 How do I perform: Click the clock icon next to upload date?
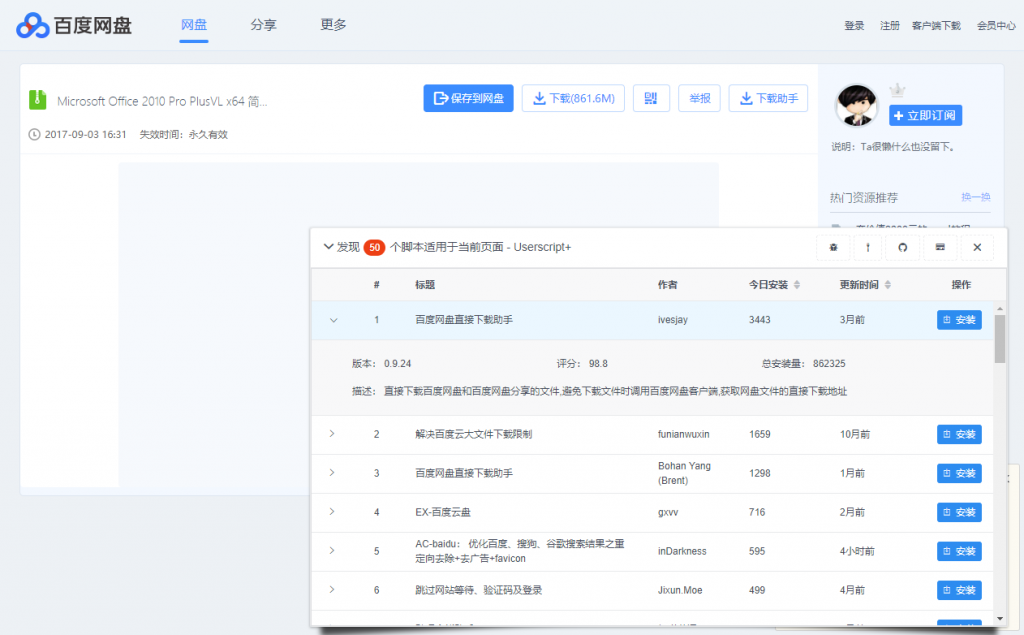click(x=34, y=135)
